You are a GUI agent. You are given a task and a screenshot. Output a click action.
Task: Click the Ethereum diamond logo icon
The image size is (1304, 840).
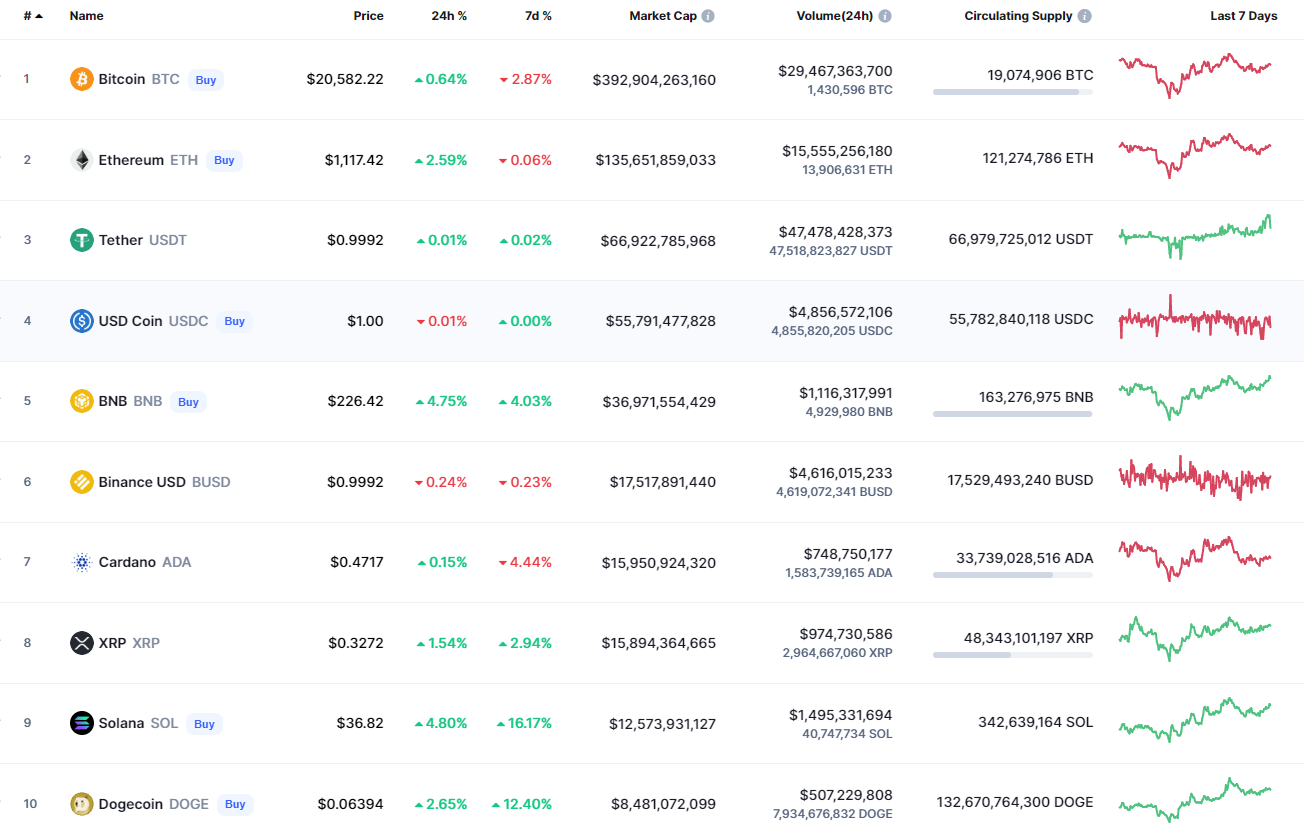pyautogui.click(x=82, y=160)
